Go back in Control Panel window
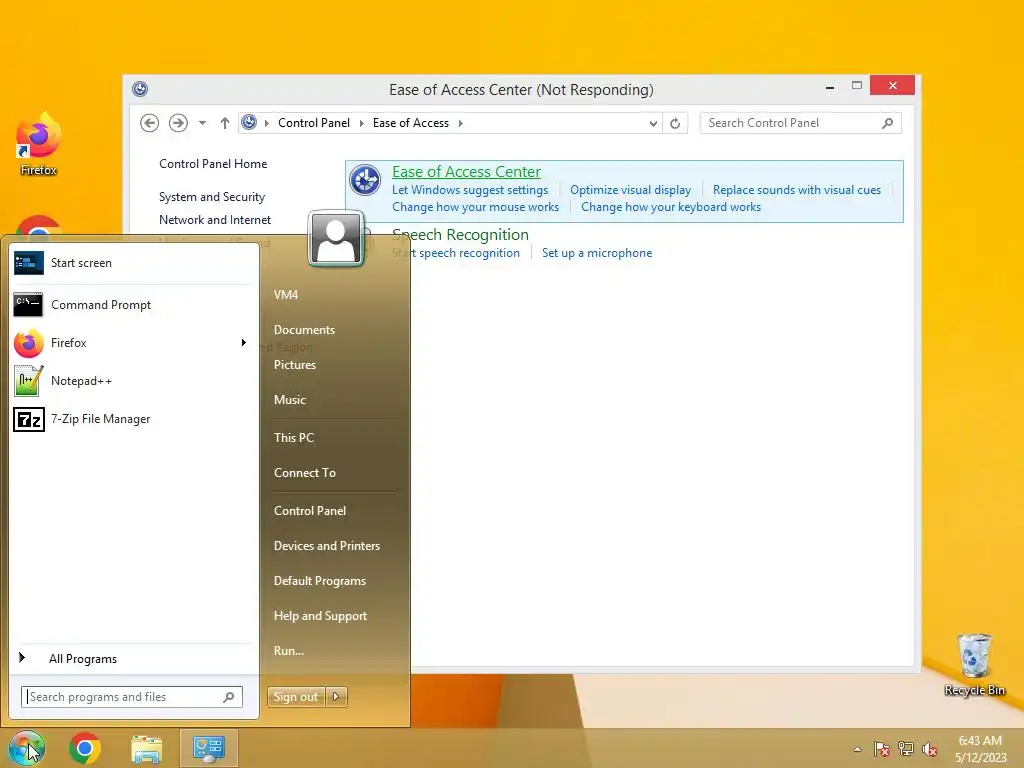The image size is (1024, 768). click(150, 123)
